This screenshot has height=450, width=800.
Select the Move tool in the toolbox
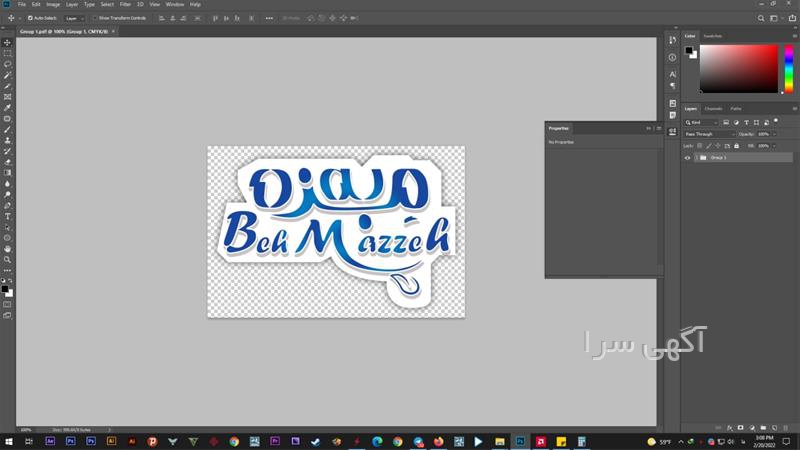click(x=7, y=43)
